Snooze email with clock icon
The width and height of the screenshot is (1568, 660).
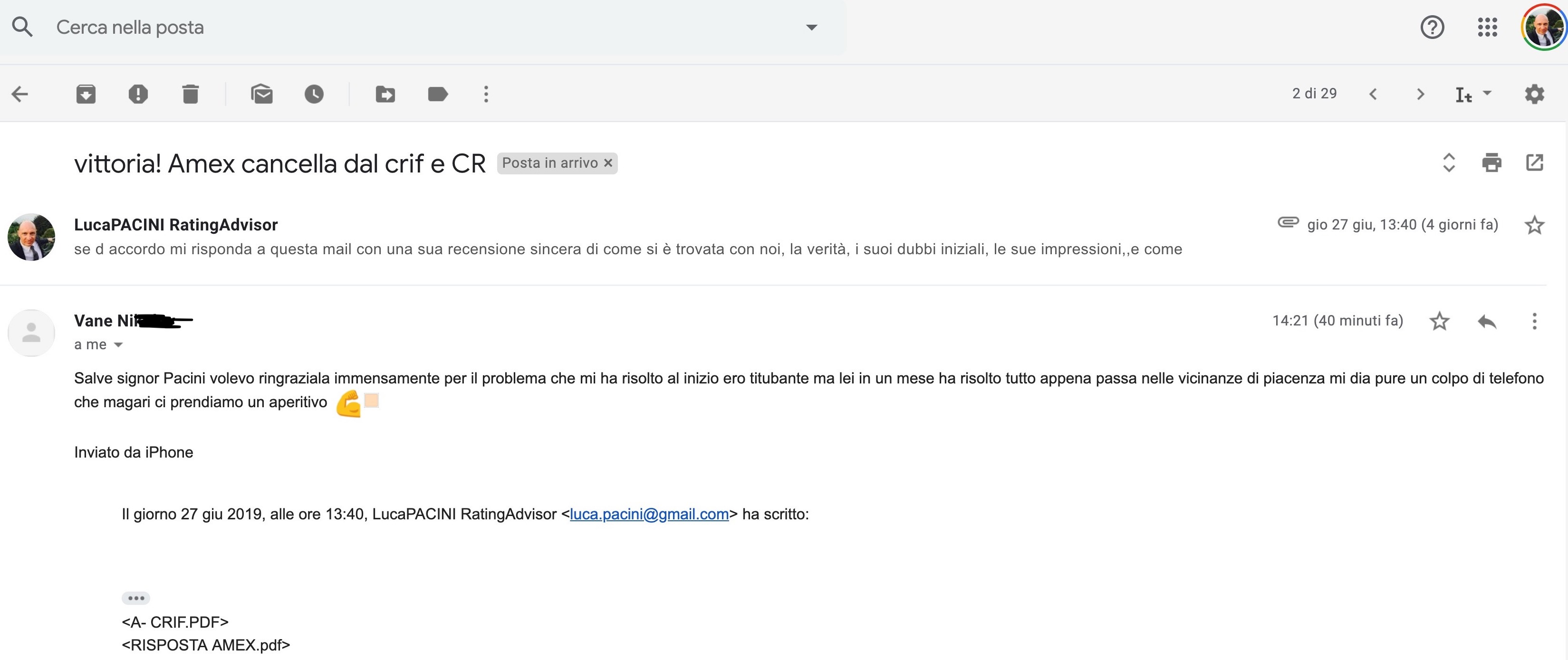click(x=314, y=94)
